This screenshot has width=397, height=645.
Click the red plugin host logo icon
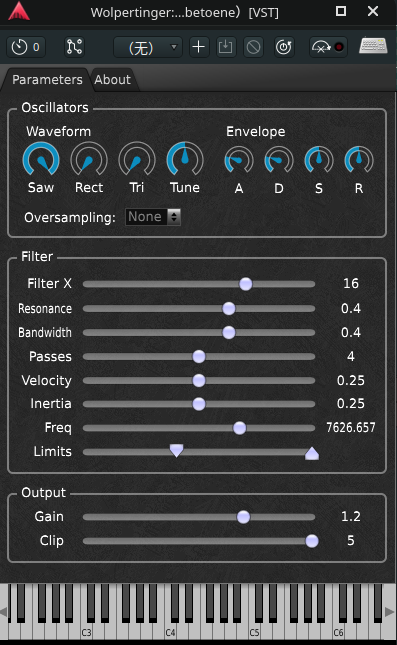[x=19, y=12]
